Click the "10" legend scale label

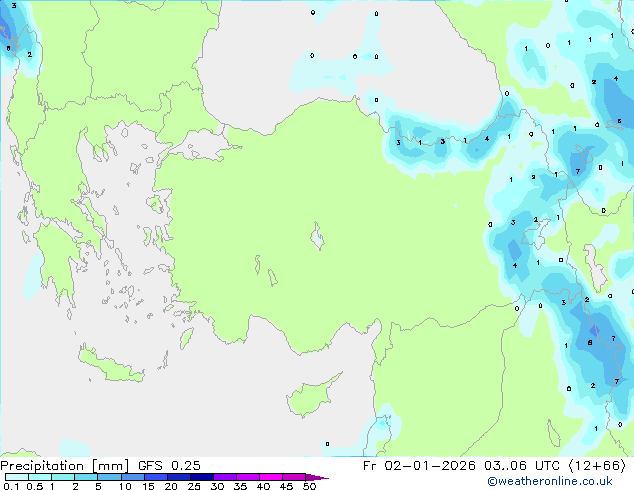tap(125, 486)
